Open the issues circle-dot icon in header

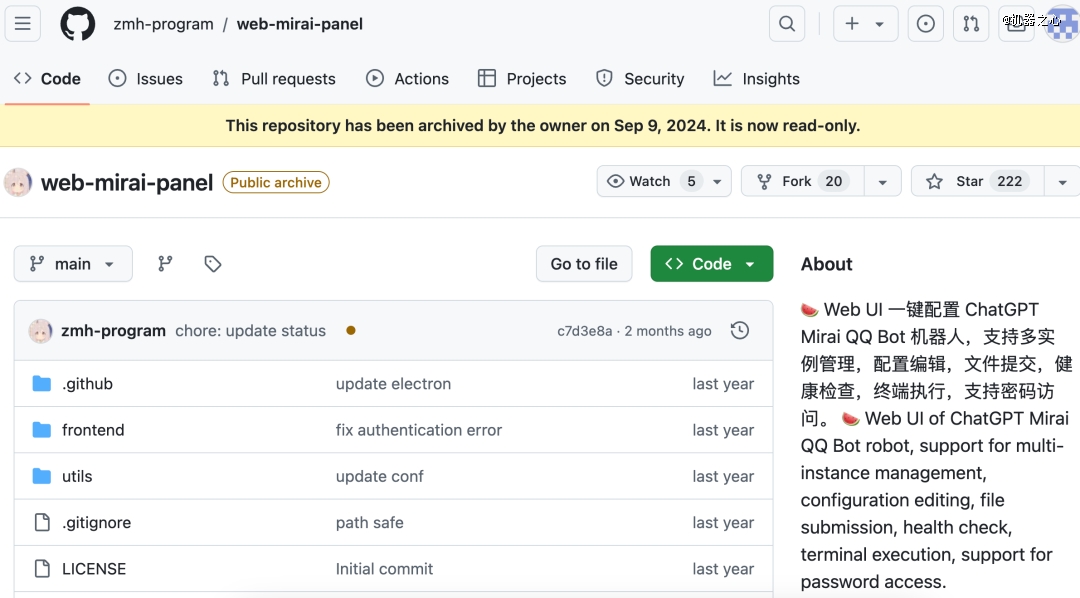[x=926, y=23]
